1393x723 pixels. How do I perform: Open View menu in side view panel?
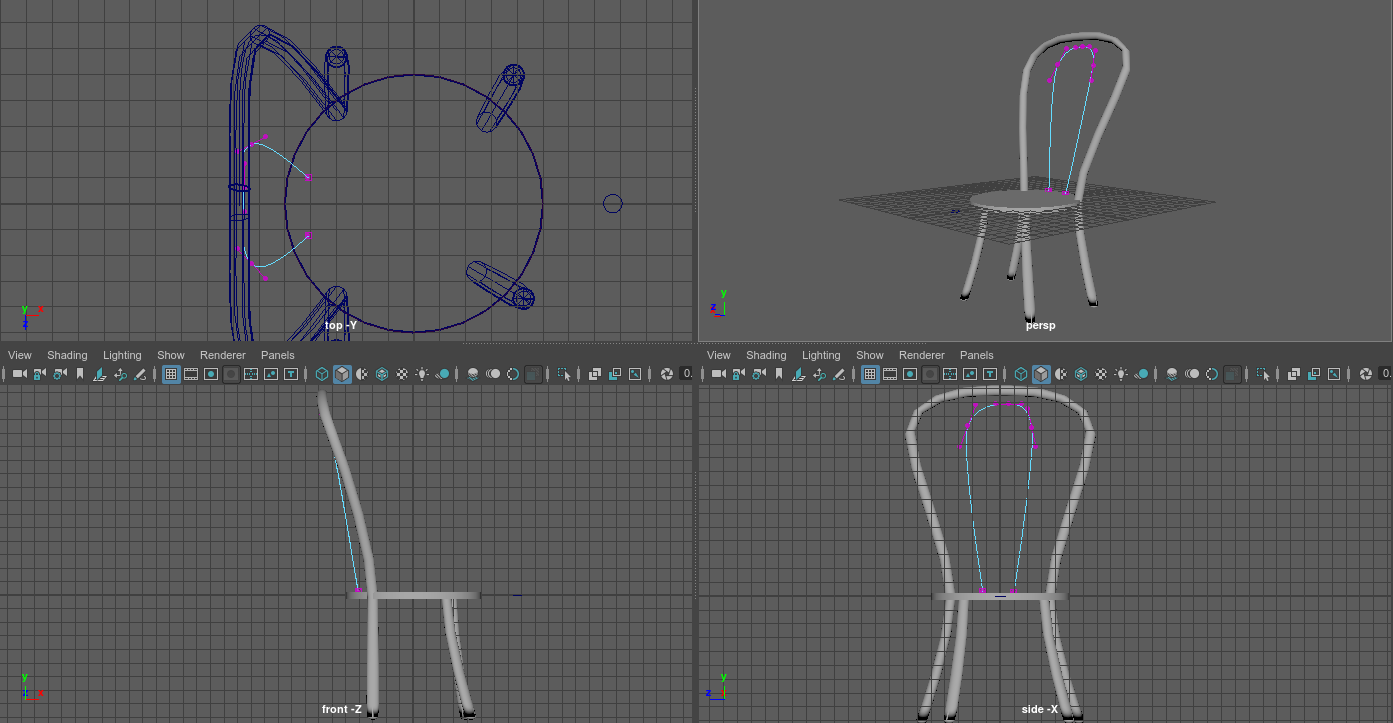click(718, 355)
